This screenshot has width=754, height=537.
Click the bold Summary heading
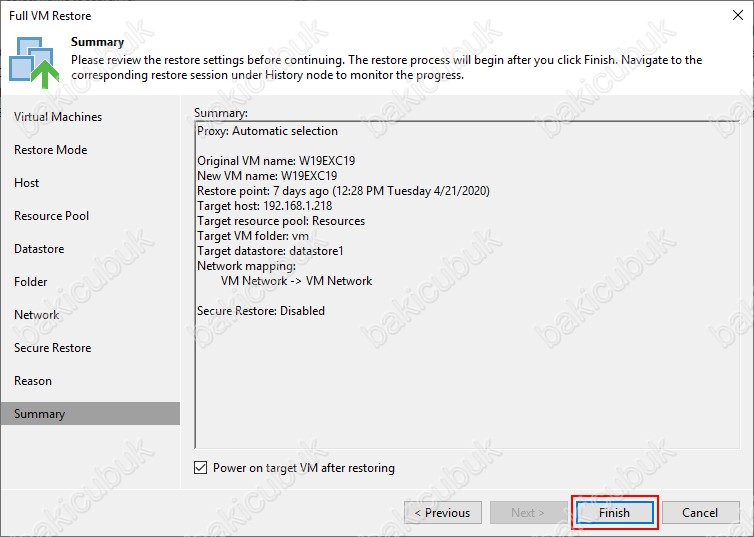(x=98, y=42)
